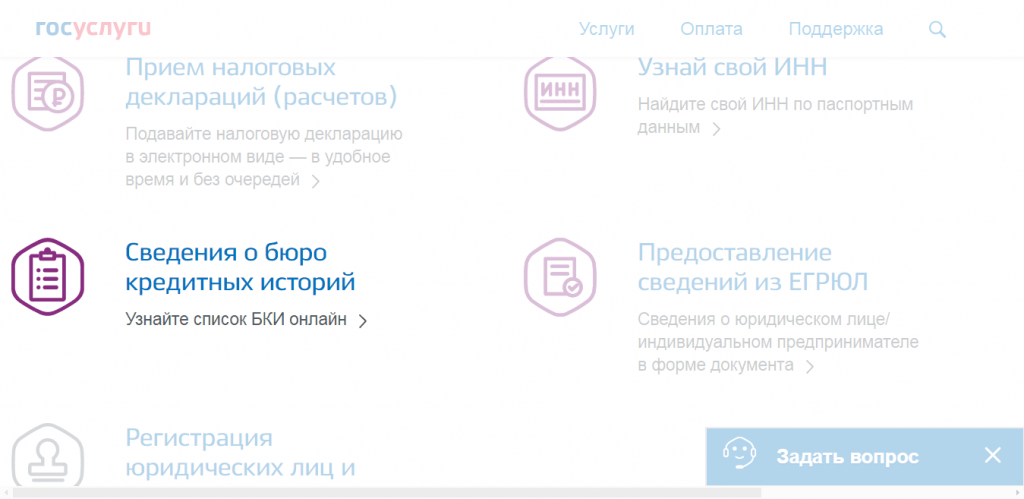Click chevron after Узнайте список БКИ онлайн

[x=363, y=321]
